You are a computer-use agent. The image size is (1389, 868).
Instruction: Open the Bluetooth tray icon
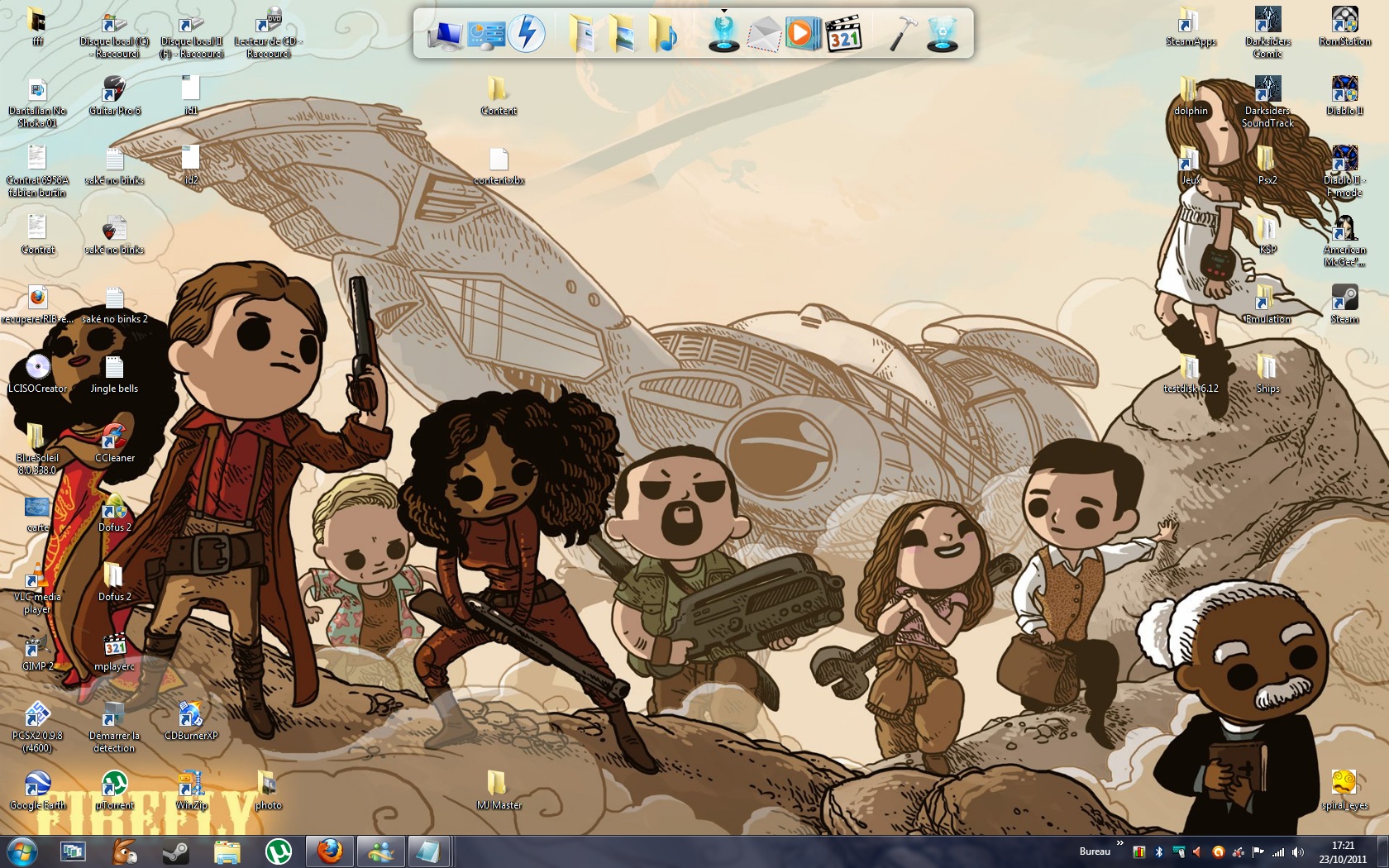[x=1158, y=852]
